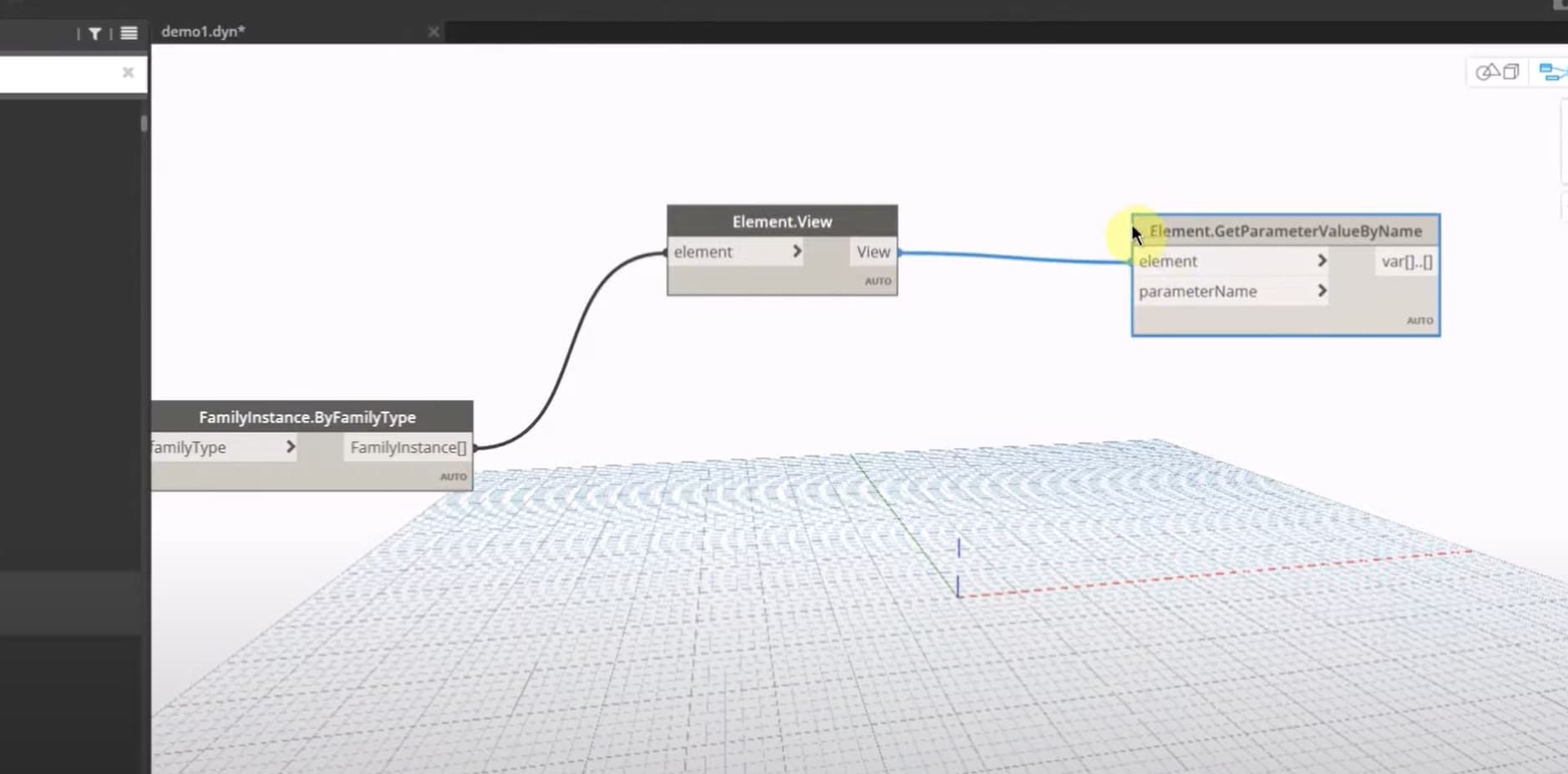Screen dimensions: 1568x774
Task: Toggle AUTO lacing on the Element.View node
Action: tap(877, 281)
